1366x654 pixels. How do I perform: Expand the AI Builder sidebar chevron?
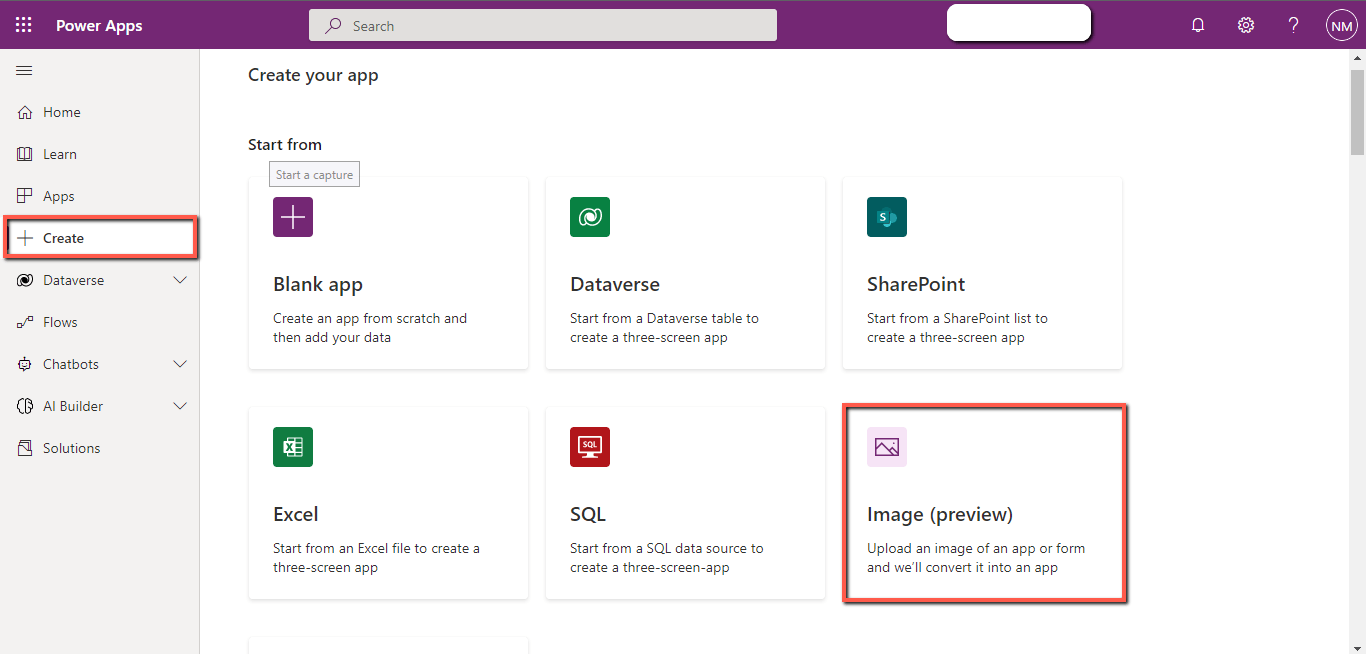tap(180, 406)
